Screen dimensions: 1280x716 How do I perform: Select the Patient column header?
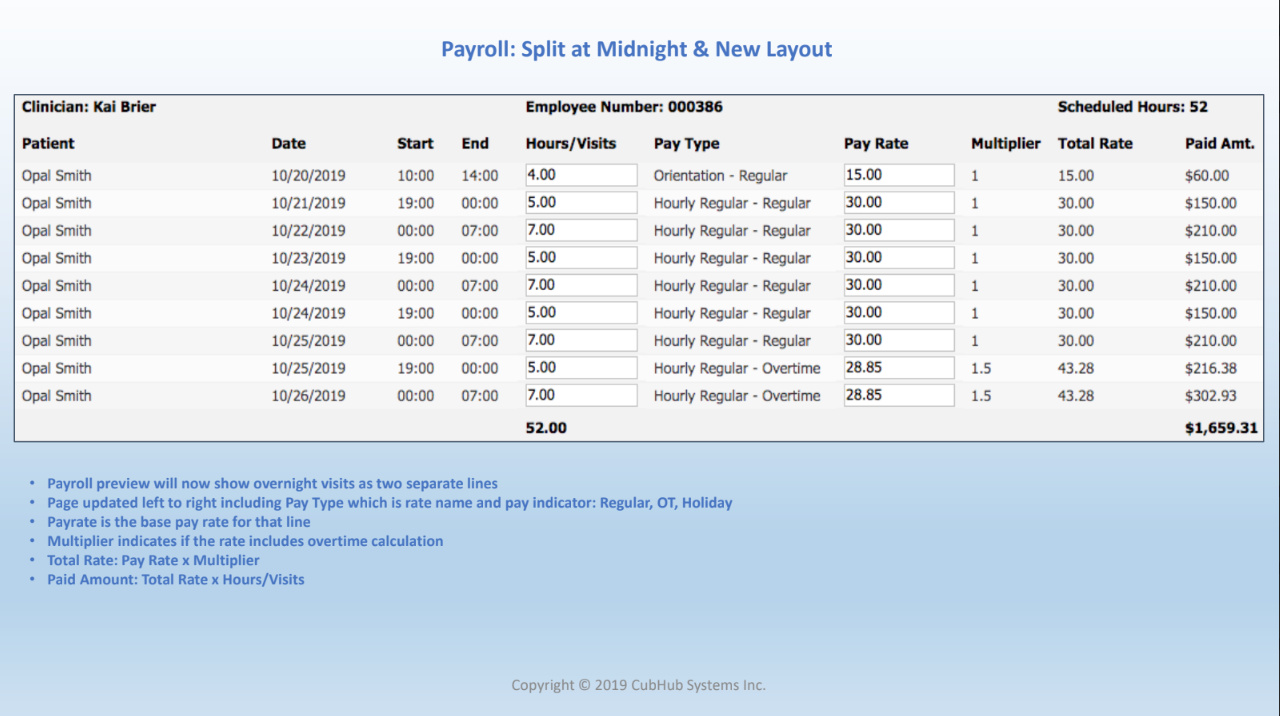click(48, 143)
